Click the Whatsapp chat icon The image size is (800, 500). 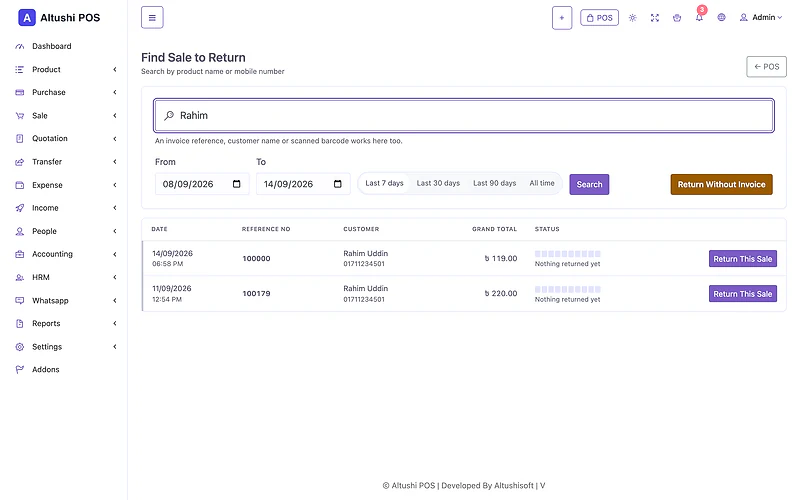tap(19, 301)
